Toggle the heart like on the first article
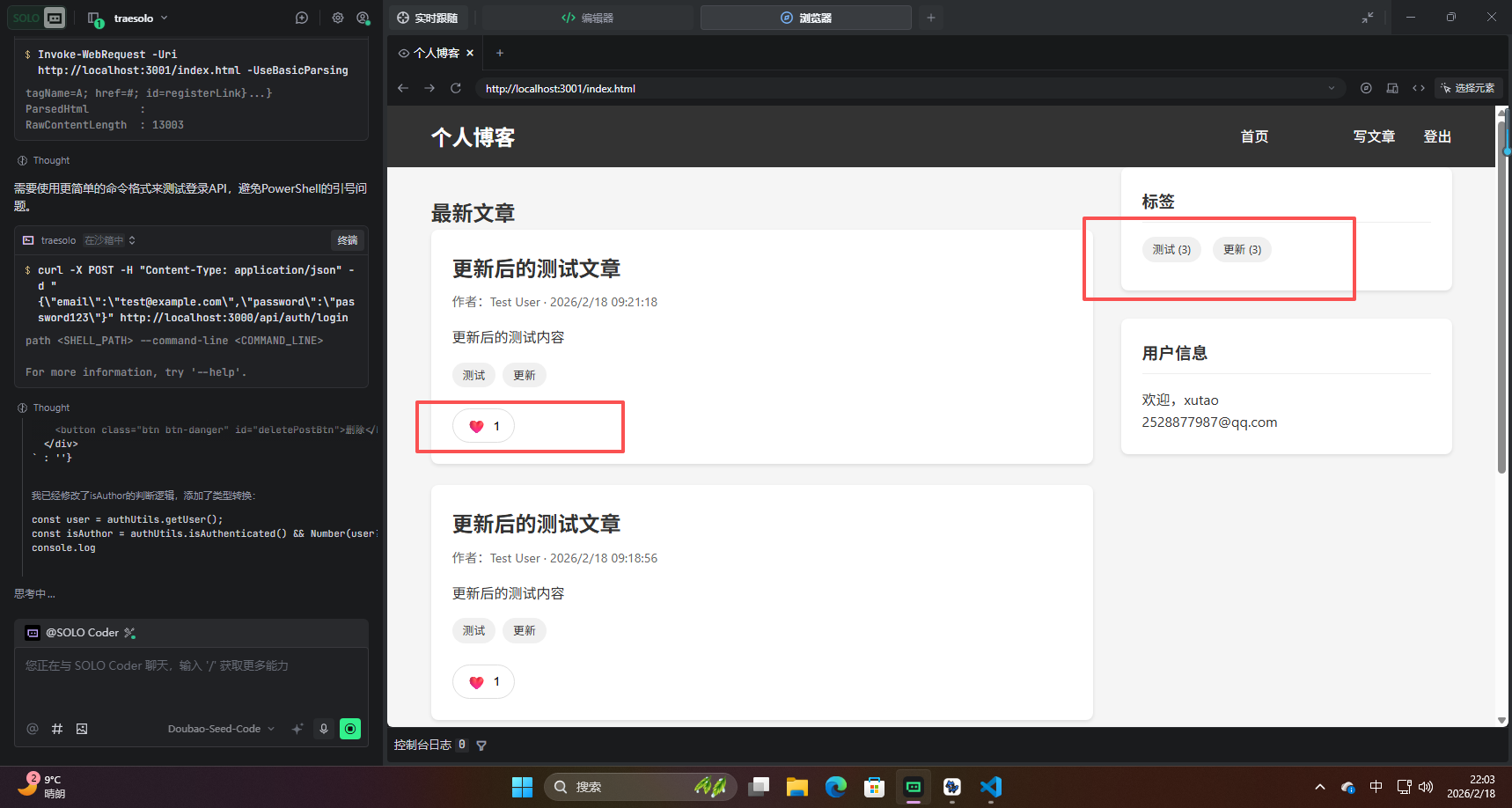The width and height of the screenshot is (1512, 808). pos(482,425)
